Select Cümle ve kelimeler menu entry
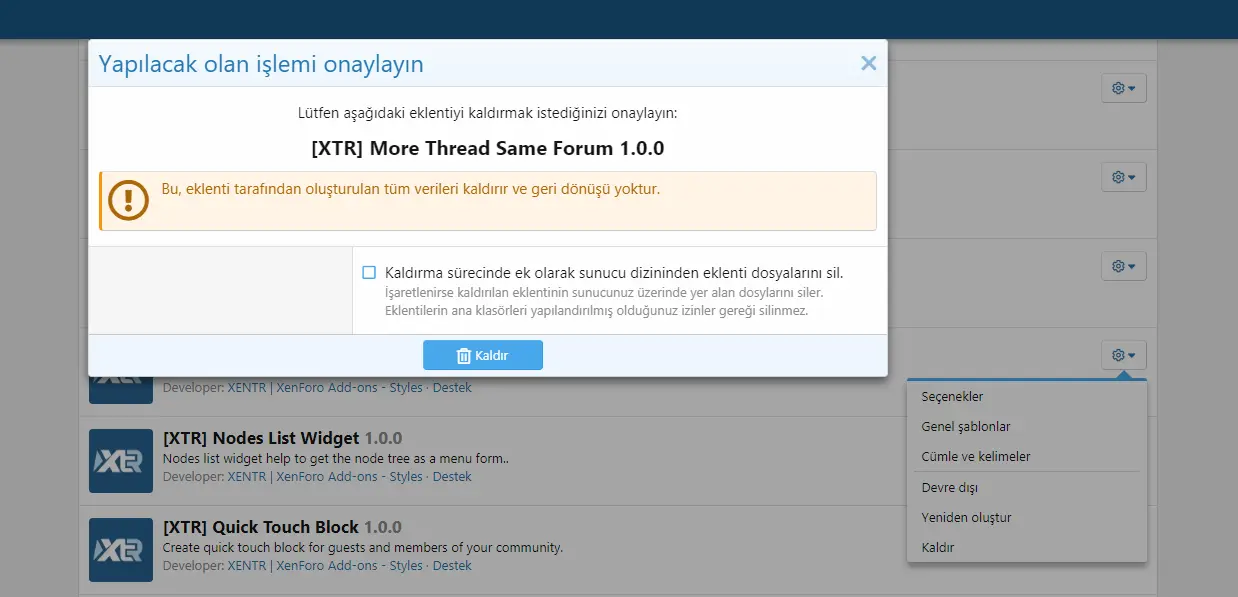This screenshot has width=1238, height=597. (x=1027, y=456)
